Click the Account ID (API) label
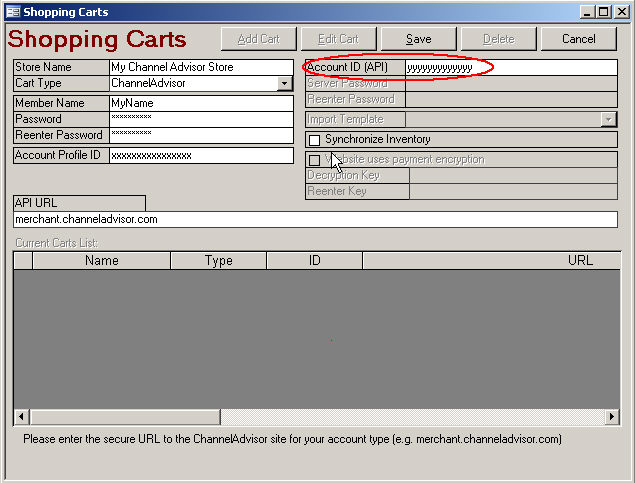This screenshot has height=483, width=635. 347,67
